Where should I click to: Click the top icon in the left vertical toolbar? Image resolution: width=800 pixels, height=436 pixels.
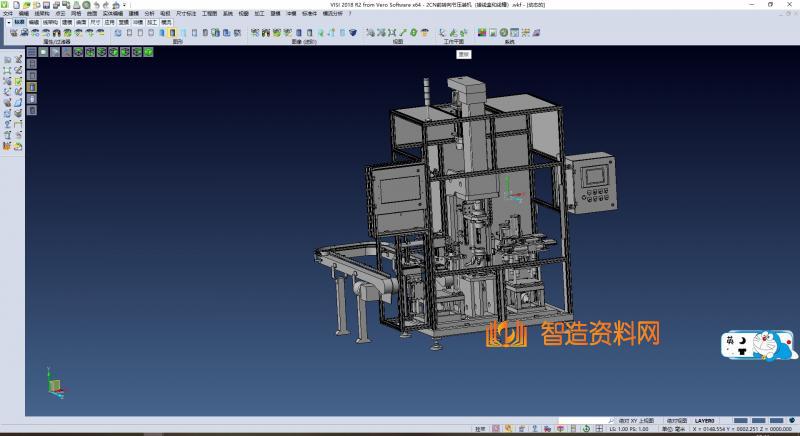coord(7,60)
